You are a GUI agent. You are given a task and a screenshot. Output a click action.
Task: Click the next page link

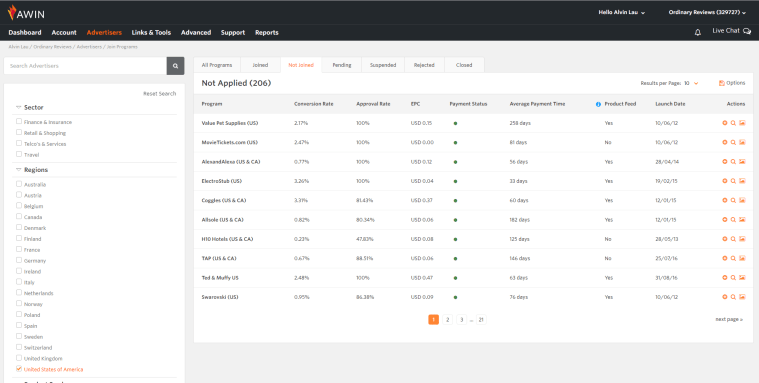[x=729, y=320]
